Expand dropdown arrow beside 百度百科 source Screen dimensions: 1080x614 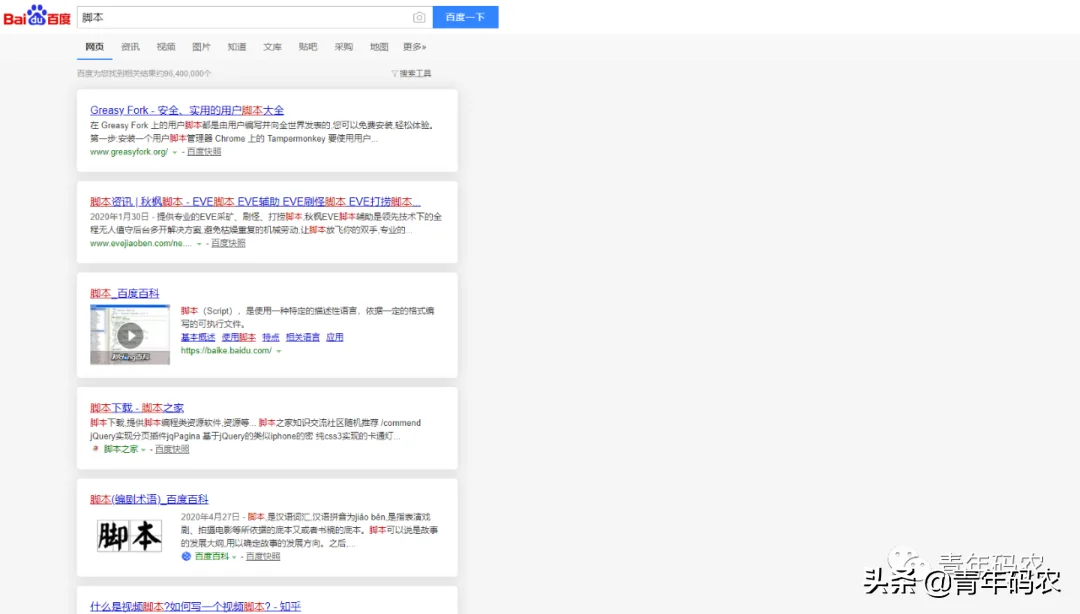coord(234,557)
